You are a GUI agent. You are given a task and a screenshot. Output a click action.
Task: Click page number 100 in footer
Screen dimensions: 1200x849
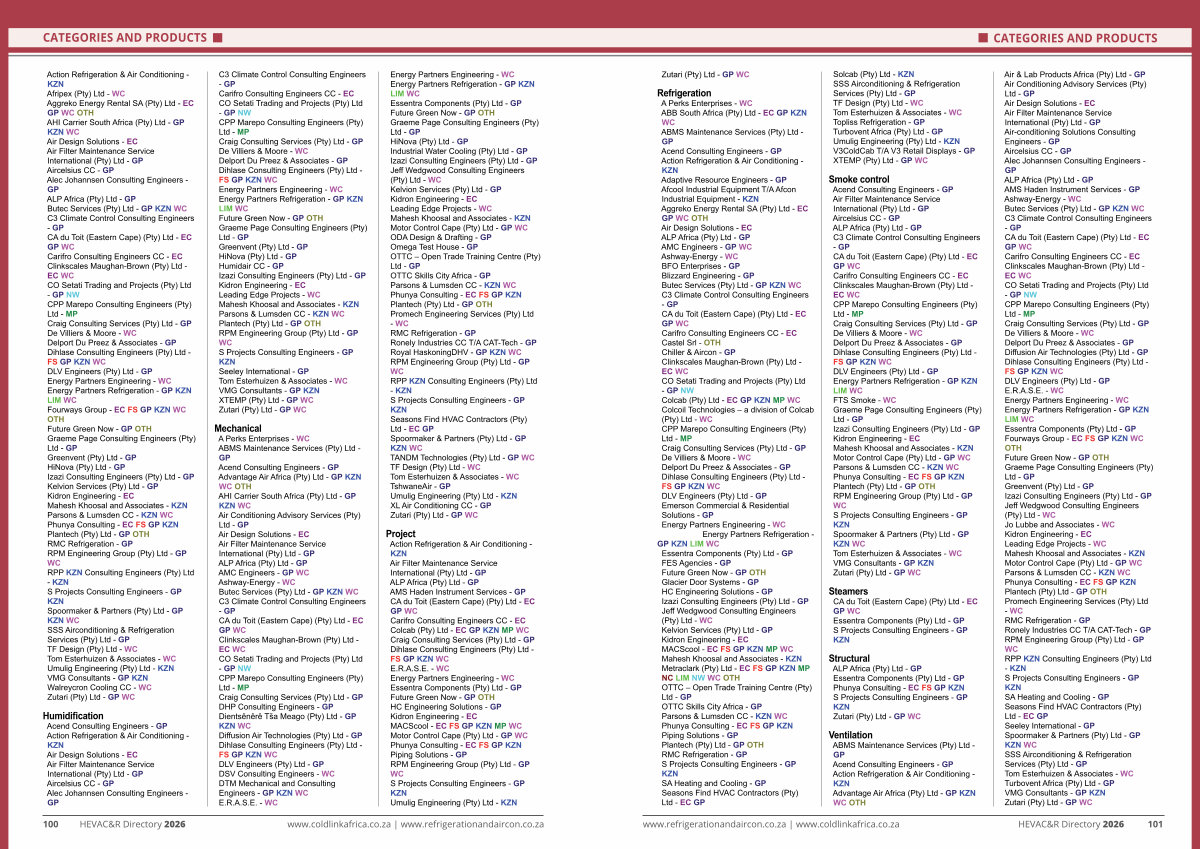point(50,825)
